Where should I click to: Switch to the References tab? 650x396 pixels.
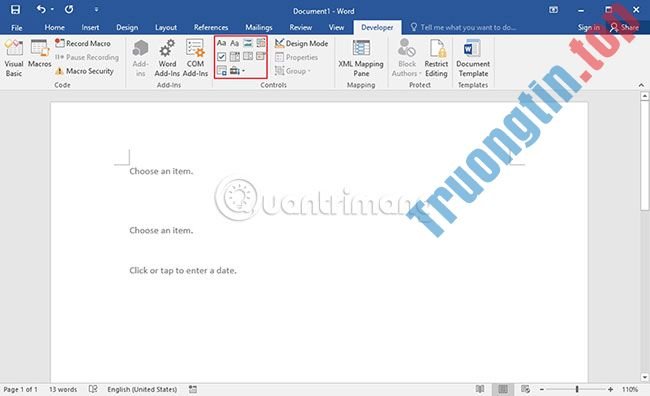tap(211, 27)
